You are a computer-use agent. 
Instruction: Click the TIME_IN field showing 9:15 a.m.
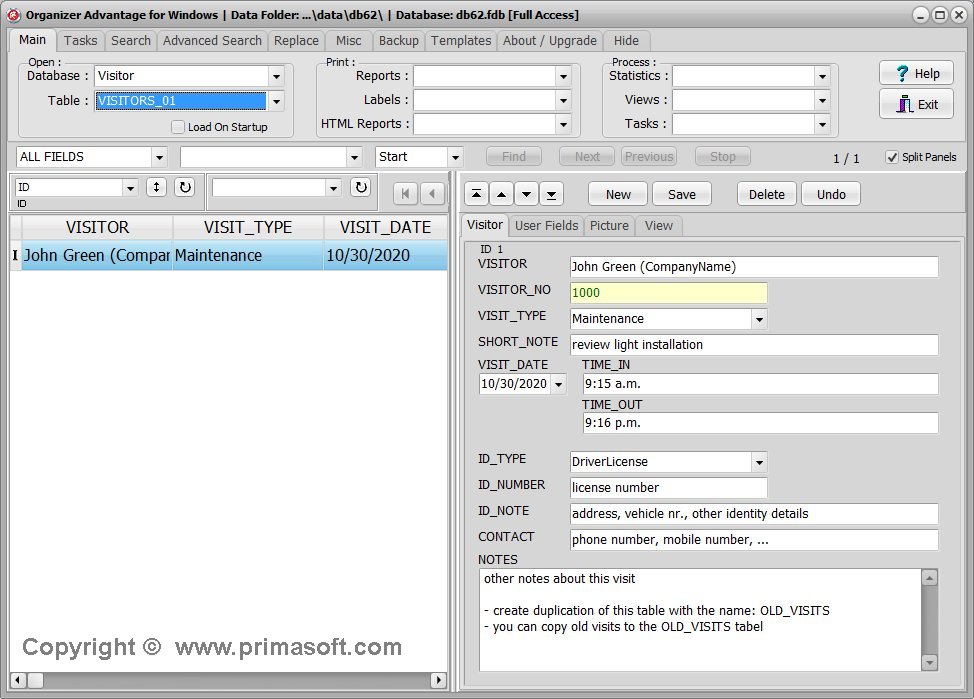tap(760, 384)
